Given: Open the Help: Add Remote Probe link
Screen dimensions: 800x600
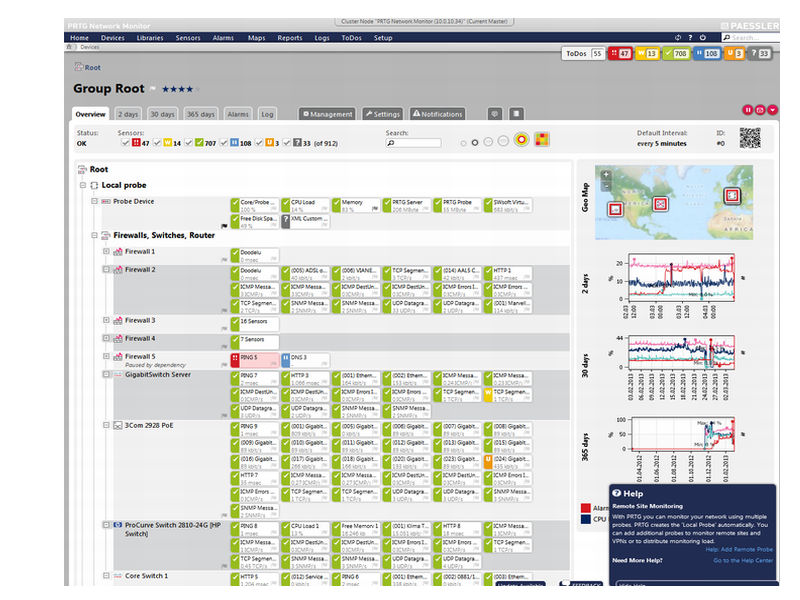Looking at the screenshot, I should click(739, 549).
